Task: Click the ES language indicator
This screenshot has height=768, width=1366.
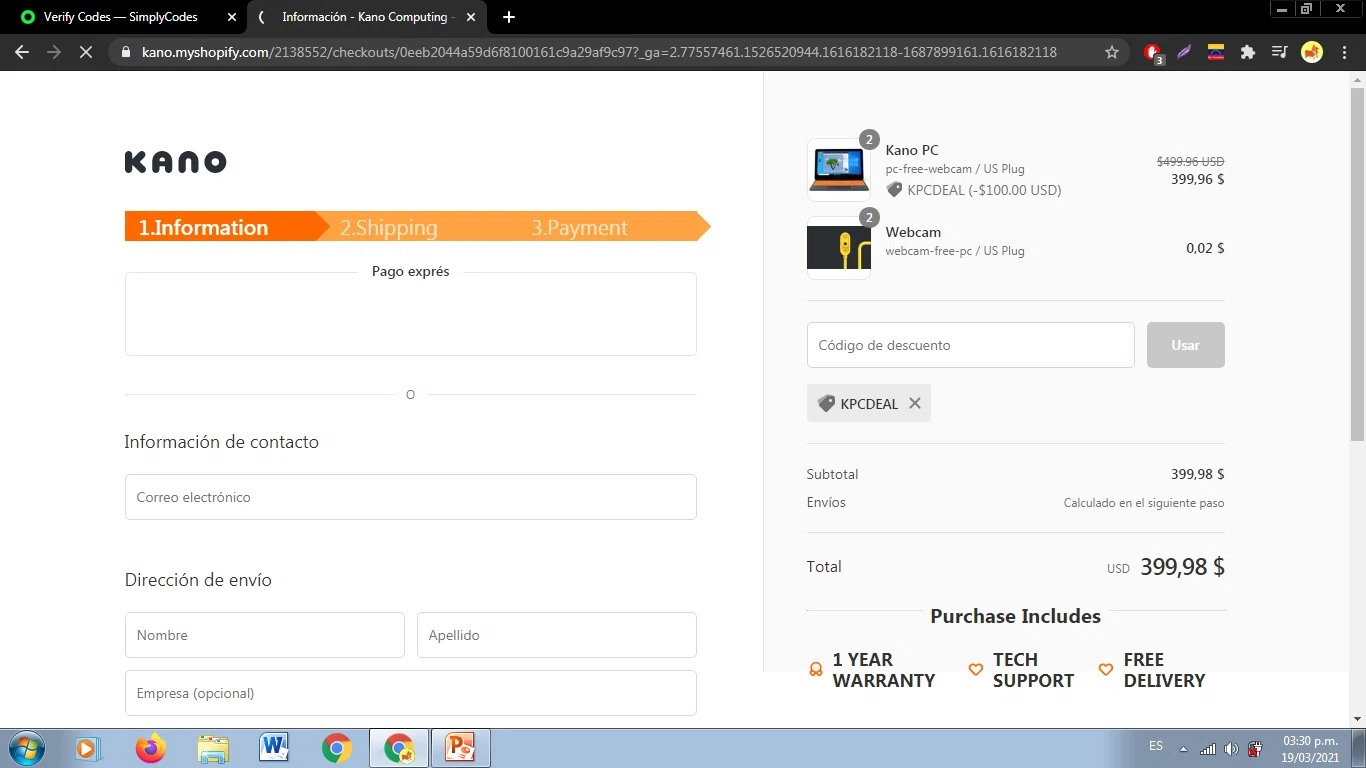Action: click(1156, 746)
